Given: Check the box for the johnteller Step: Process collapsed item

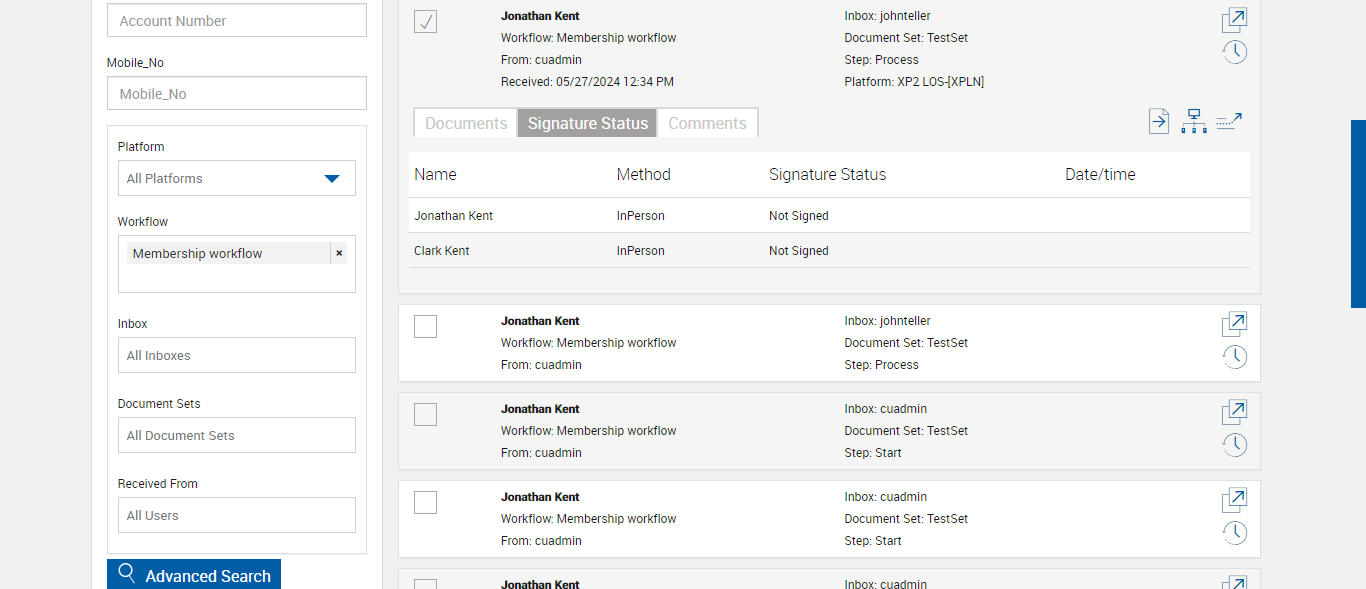Looking at the screenshot, I should coord(425,326).
